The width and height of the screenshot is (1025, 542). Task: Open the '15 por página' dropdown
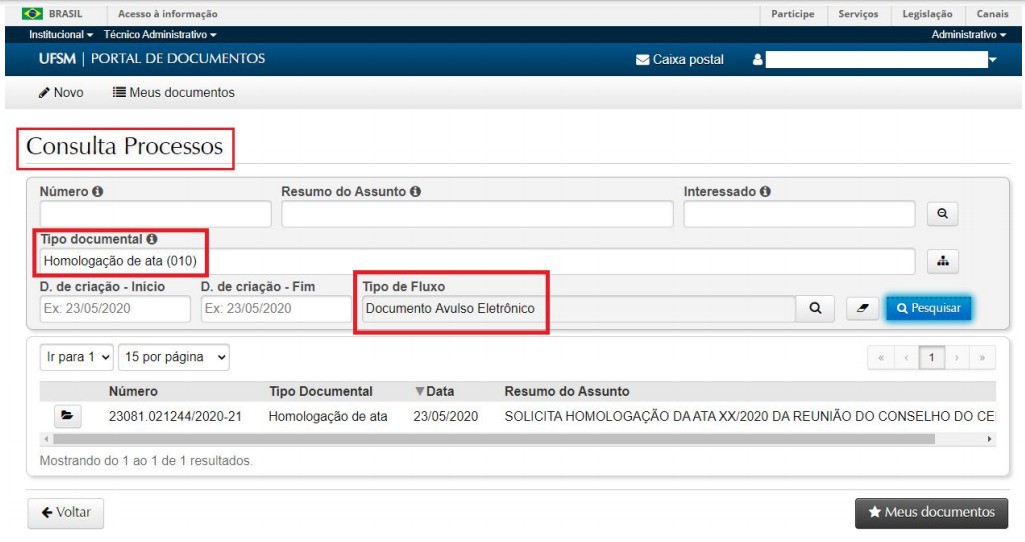174,357
